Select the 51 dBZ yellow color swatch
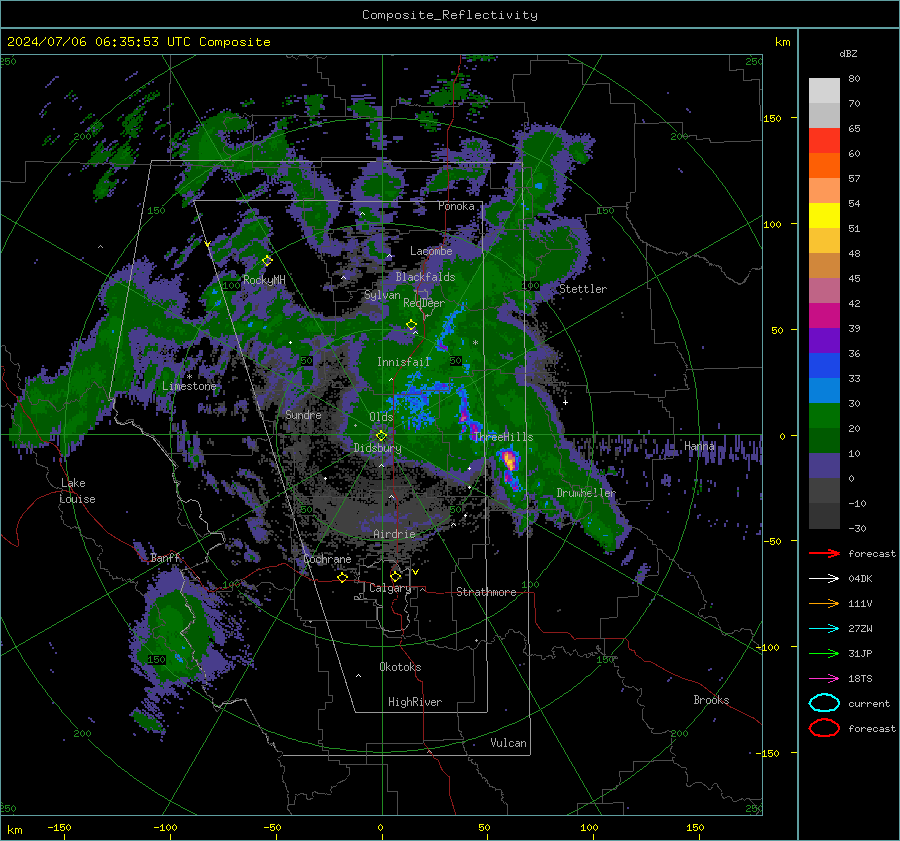The image size is (900, 841). 824,216
